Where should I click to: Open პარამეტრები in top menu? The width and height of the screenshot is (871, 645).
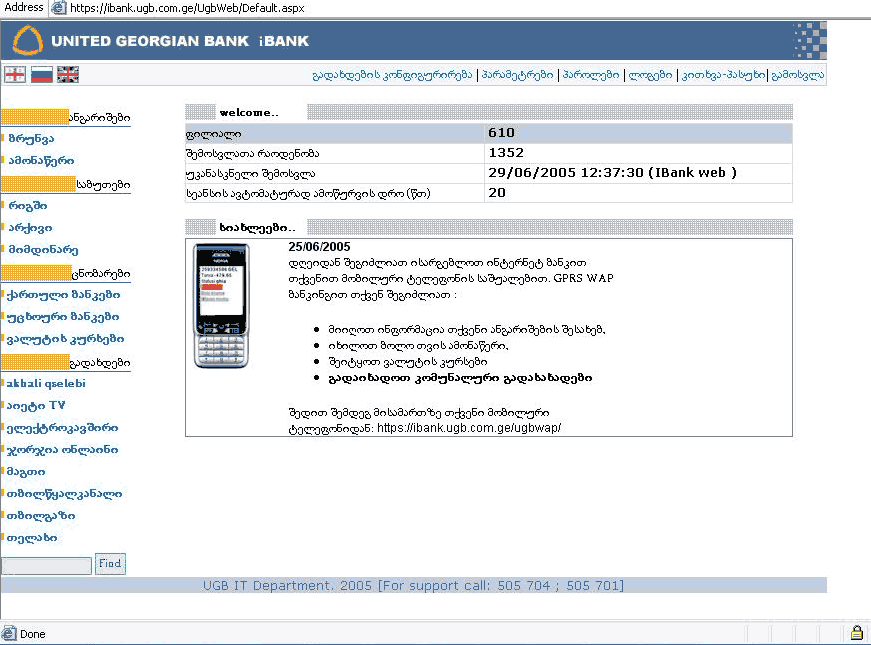pos(518,74)
